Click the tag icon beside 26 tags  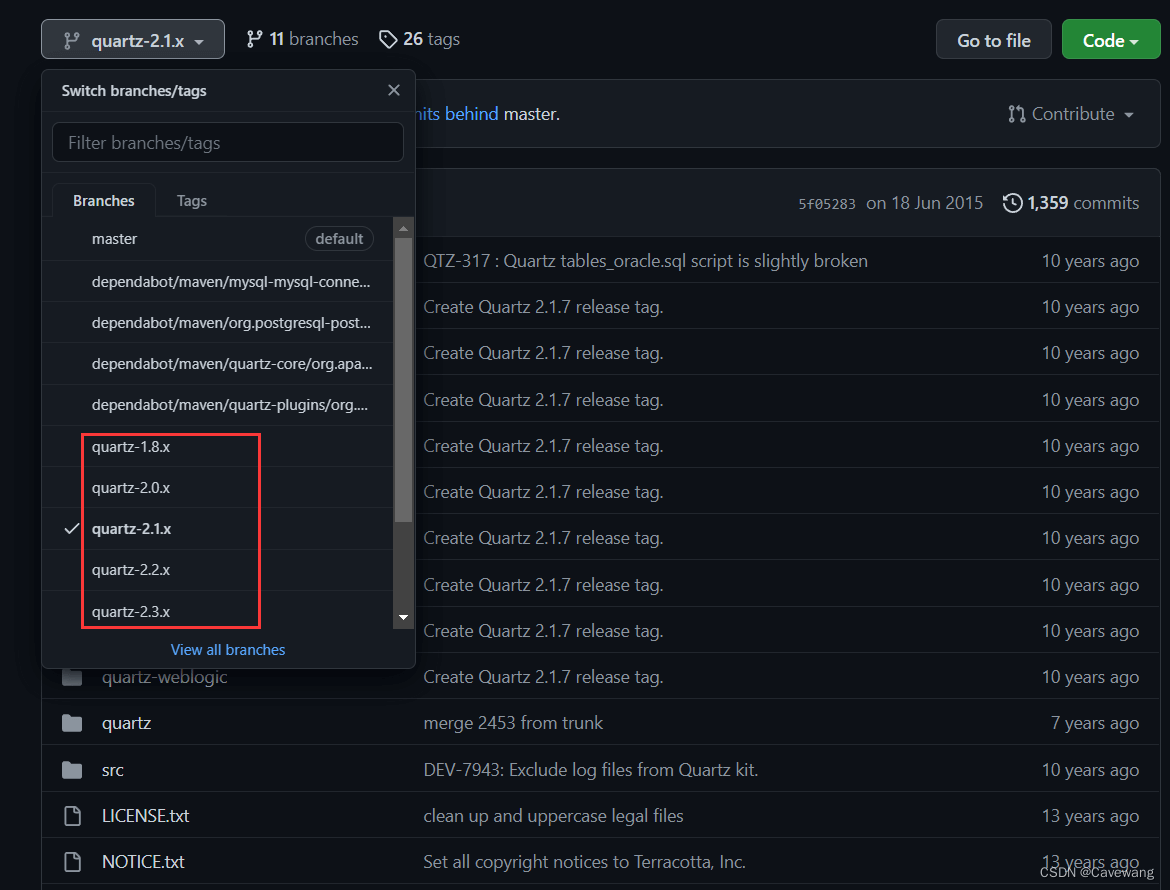[388, 39]
